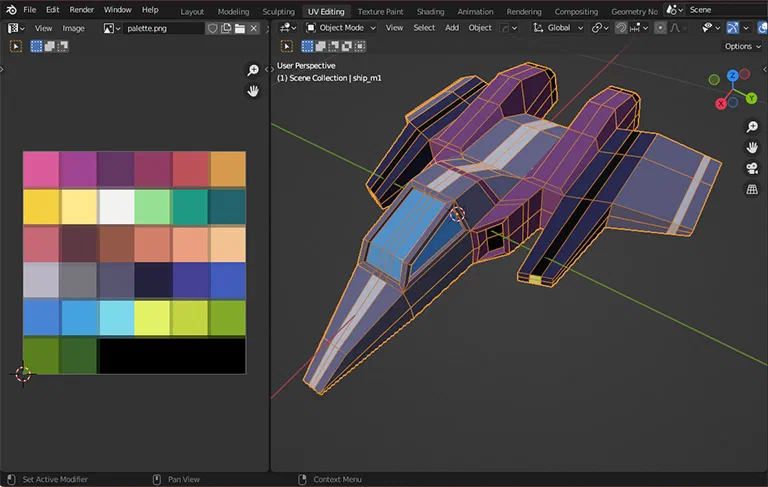The width and height of the screenshot is (768, 487).
Task: Open the image editor type selector
Action: (x=16, y=28)
